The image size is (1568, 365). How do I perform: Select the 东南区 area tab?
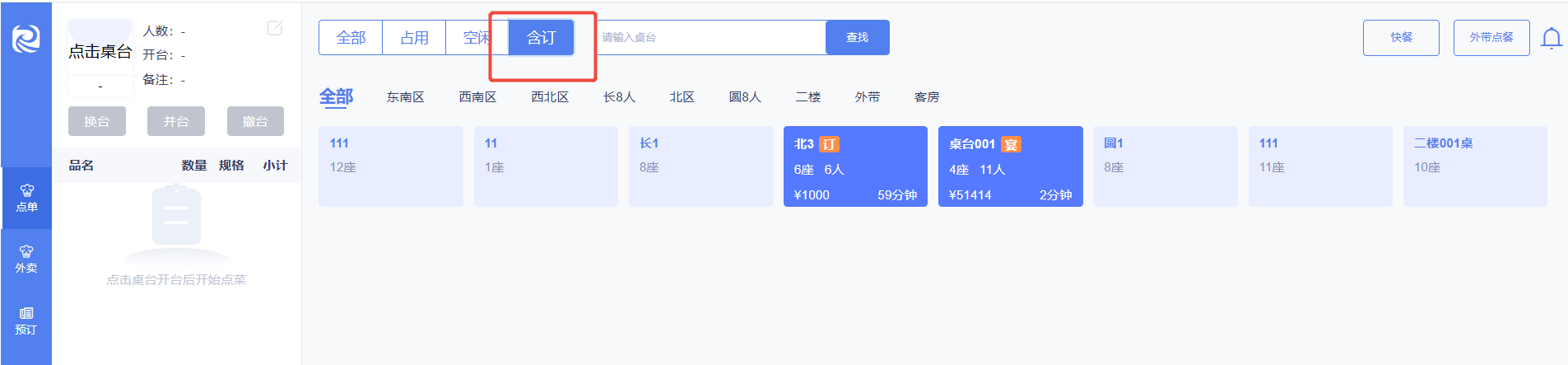[x=405, y=97]
